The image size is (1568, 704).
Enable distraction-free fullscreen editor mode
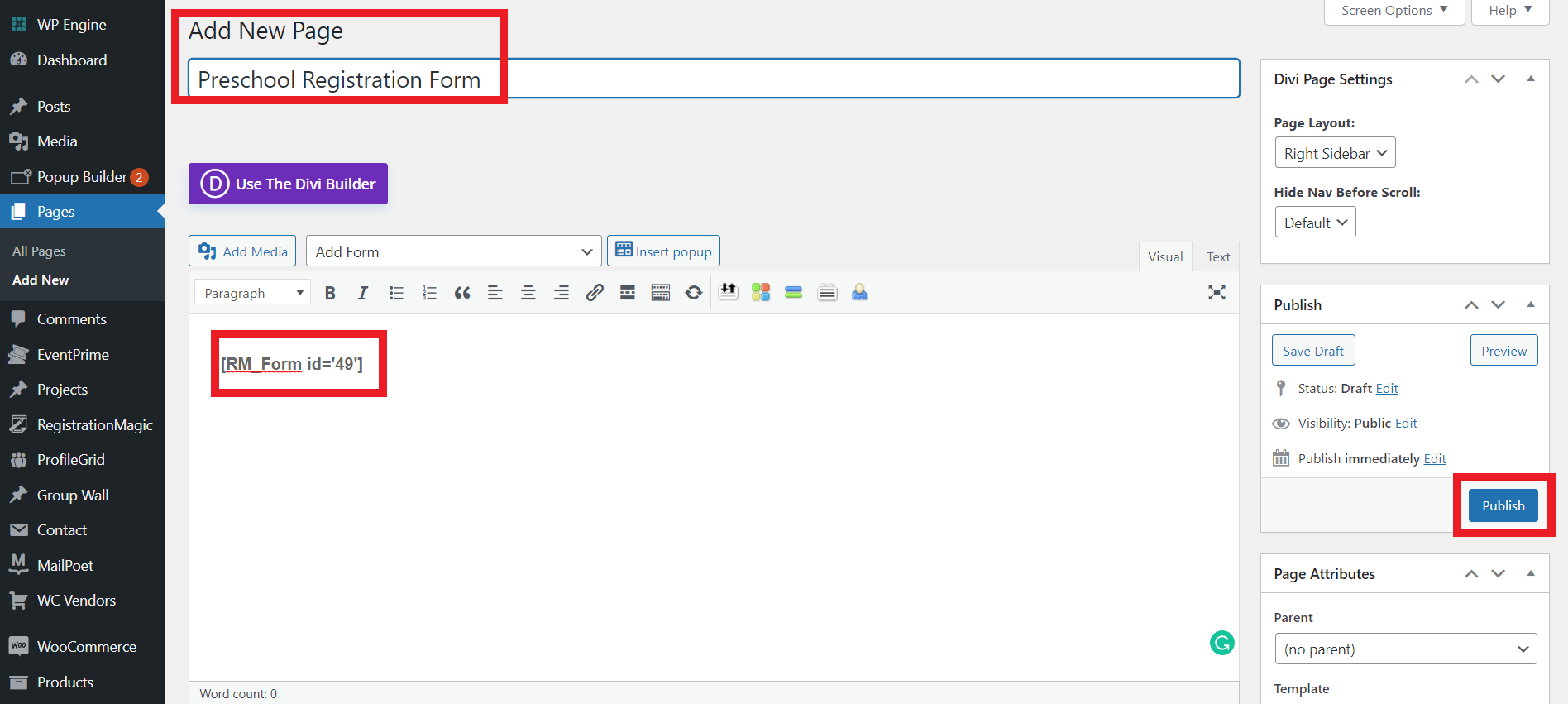[1217, 293]
